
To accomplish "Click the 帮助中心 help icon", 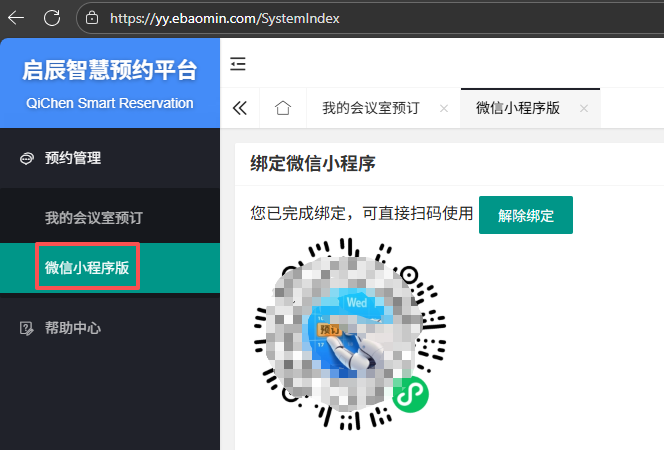I will coord(26,328).
